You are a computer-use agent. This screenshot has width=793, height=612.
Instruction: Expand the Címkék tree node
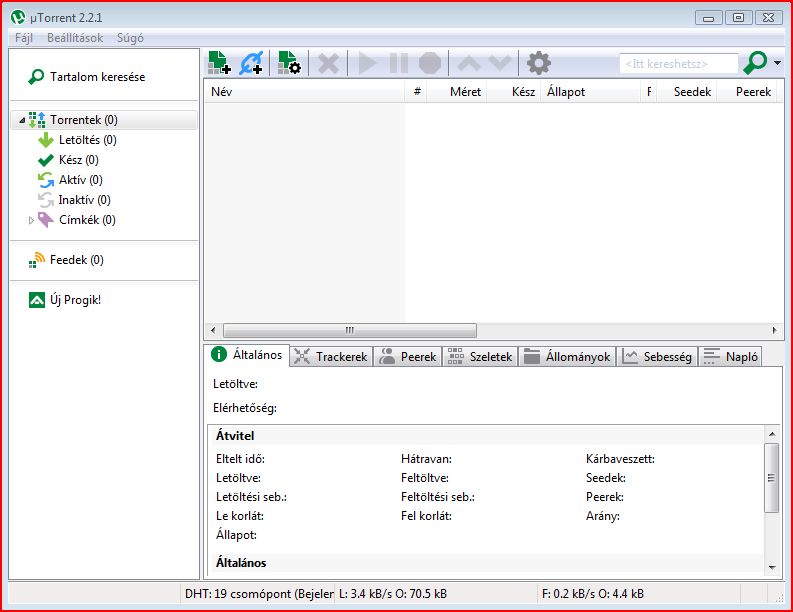(31, 221)
